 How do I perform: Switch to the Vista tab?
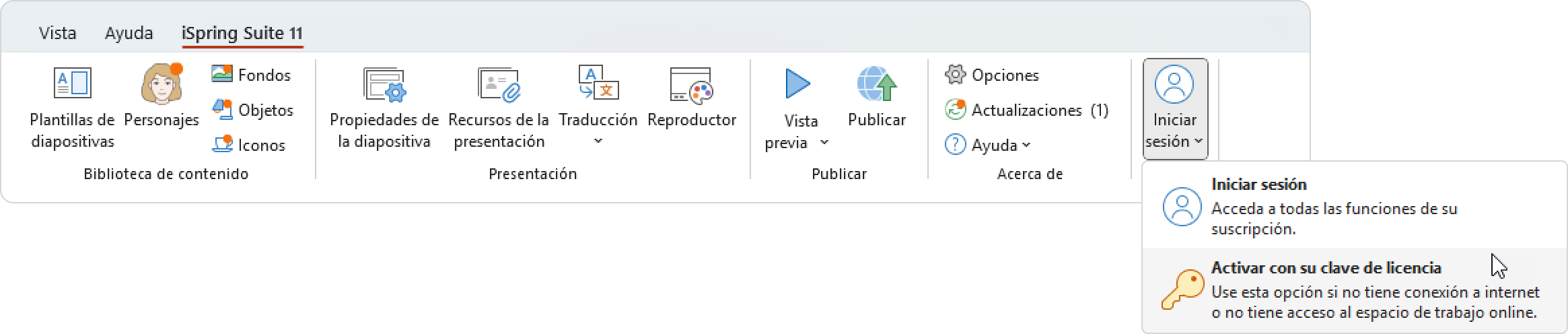point(58,33)
